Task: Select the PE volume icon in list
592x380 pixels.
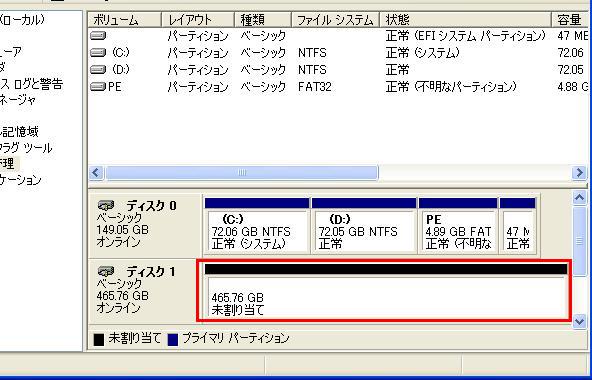Action: point(98,87)
